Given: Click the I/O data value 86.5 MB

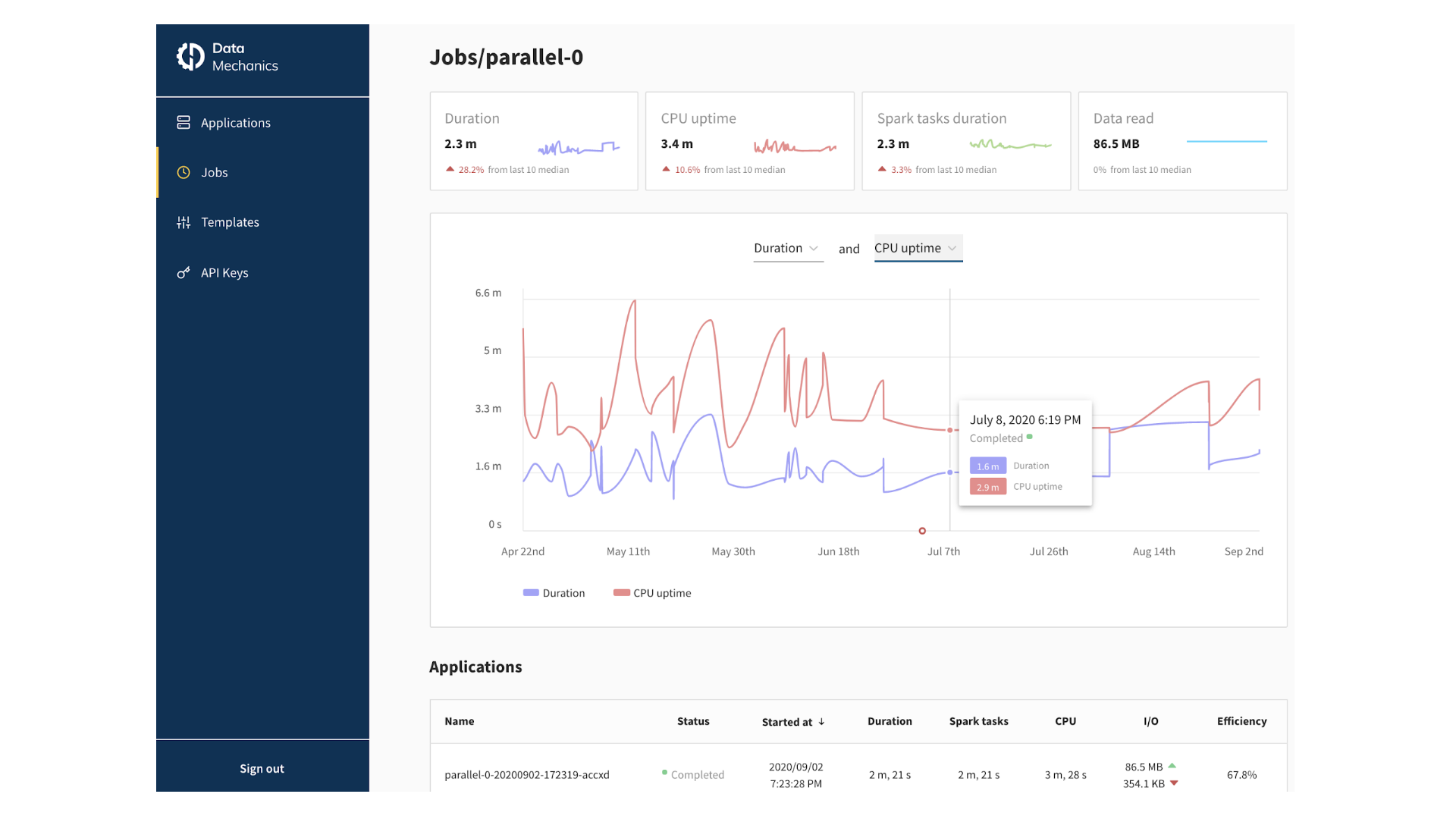Looking at the screenshot, I should 1142,766.
